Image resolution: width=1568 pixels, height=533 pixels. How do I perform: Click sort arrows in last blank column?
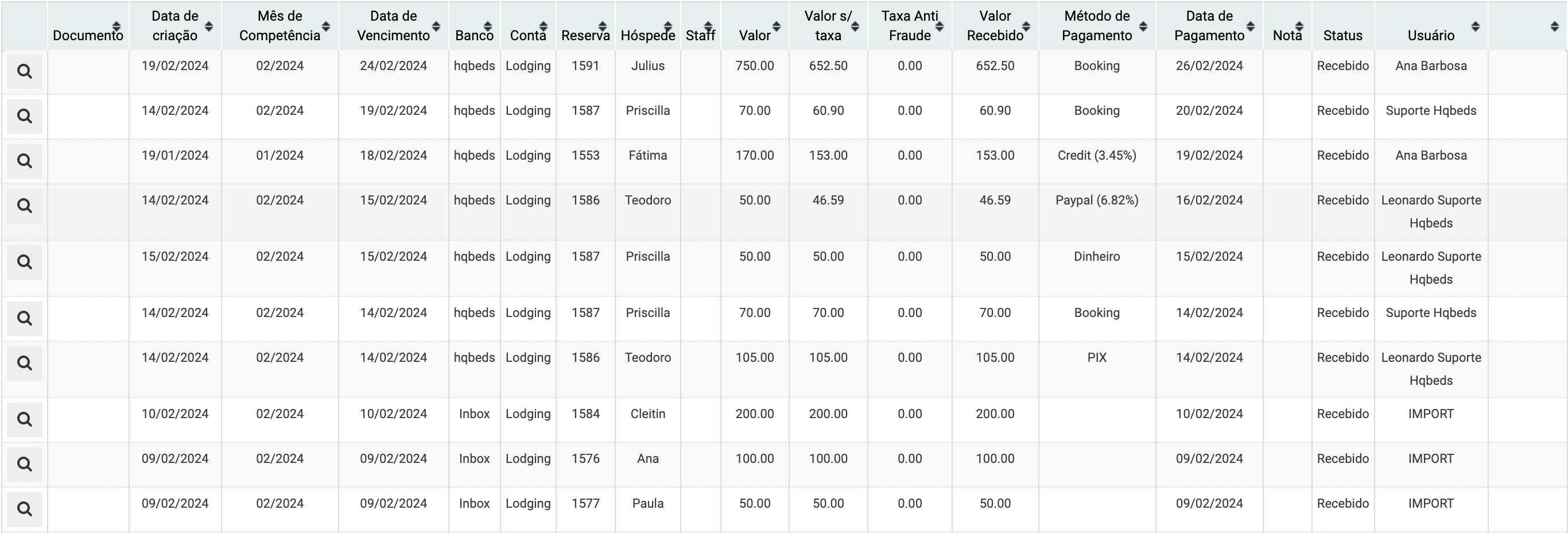1554,26
